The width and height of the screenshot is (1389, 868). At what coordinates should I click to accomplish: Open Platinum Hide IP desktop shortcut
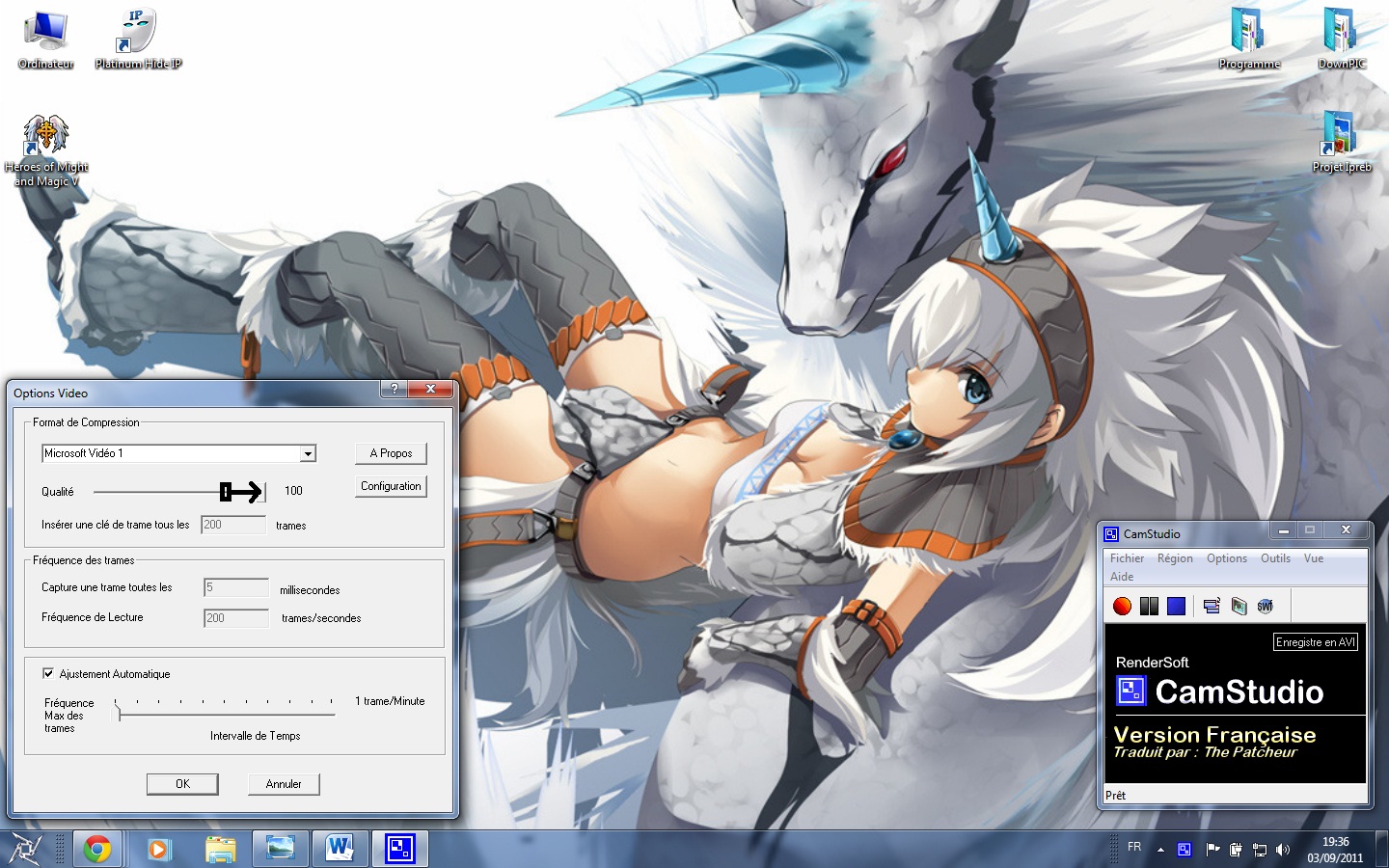pos(138,40)
